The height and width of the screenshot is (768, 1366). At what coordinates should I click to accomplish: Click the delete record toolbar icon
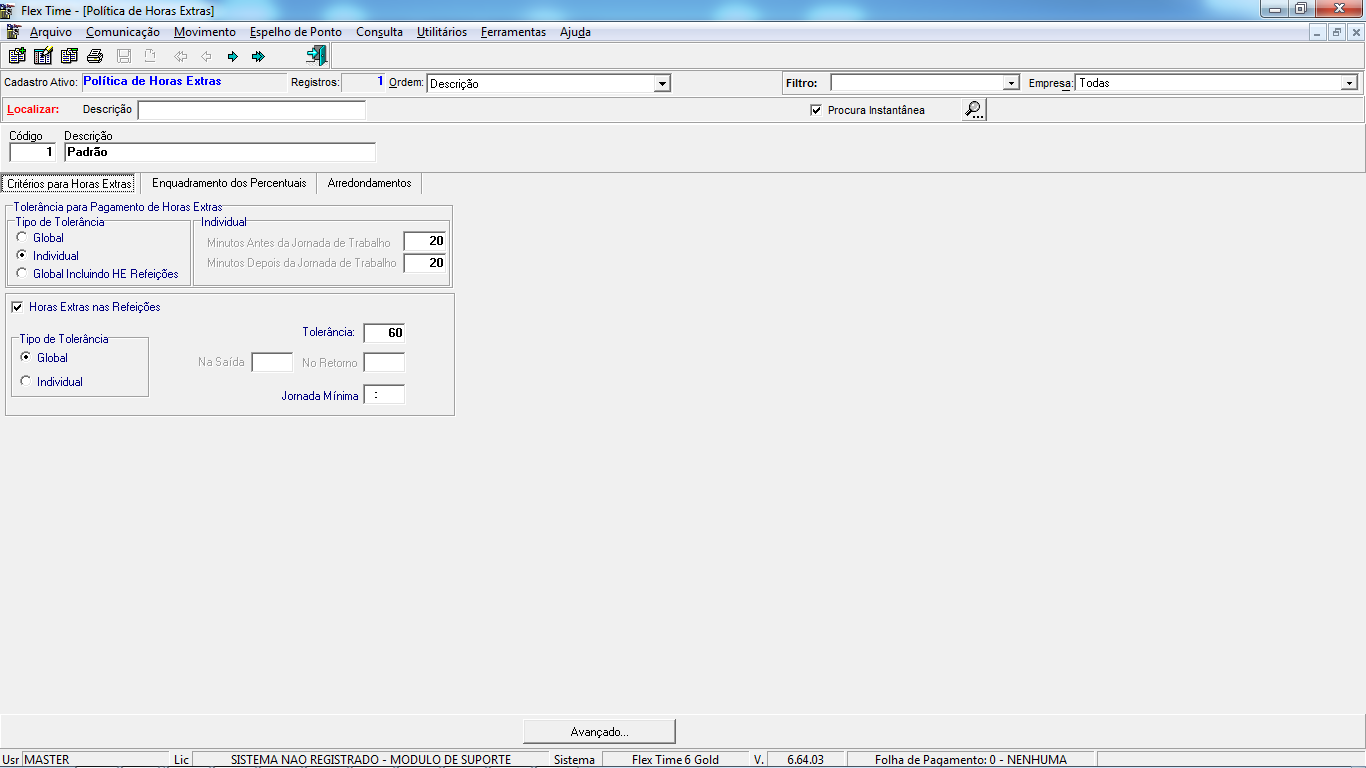[x=69, y=56]
